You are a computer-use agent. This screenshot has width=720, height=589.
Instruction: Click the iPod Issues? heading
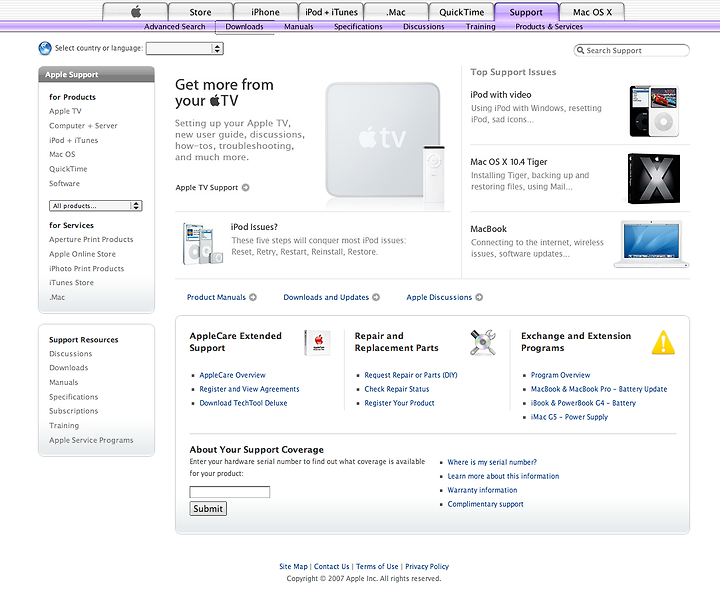tap(254, 227)
